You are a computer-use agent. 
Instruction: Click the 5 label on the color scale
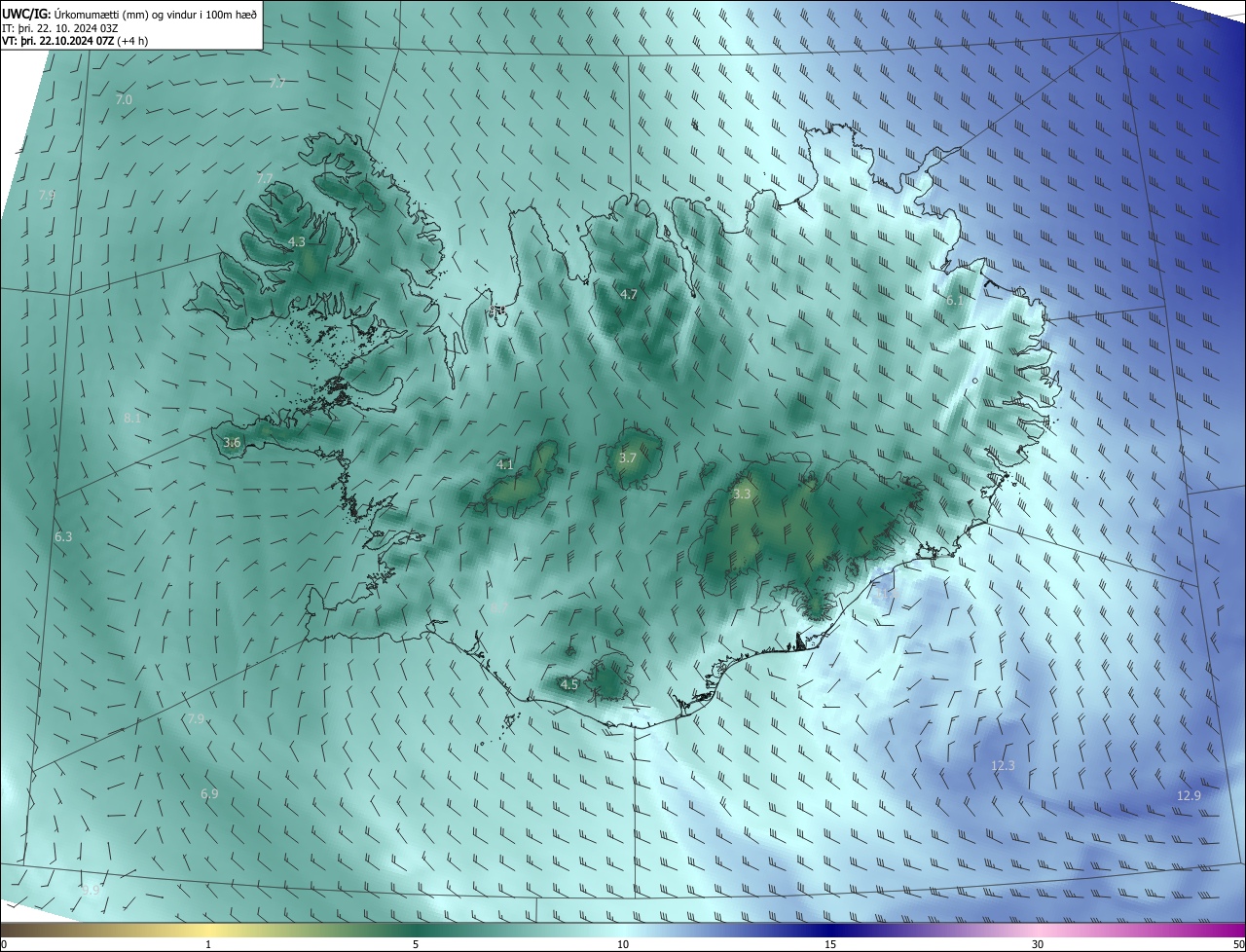416,944
